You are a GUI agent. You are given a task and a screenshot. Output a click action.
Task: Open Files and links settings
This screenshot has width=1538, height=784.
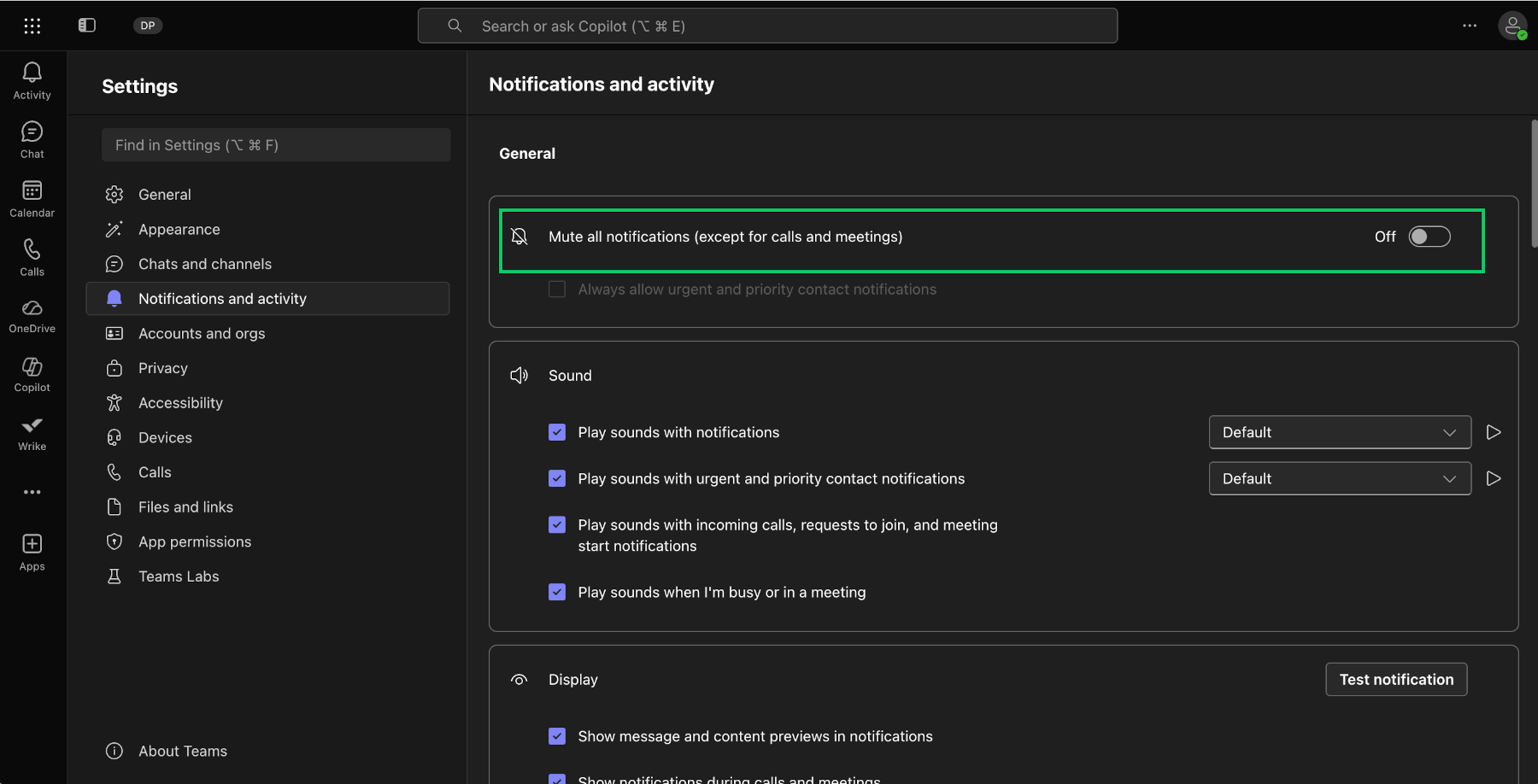pos(267,507)
